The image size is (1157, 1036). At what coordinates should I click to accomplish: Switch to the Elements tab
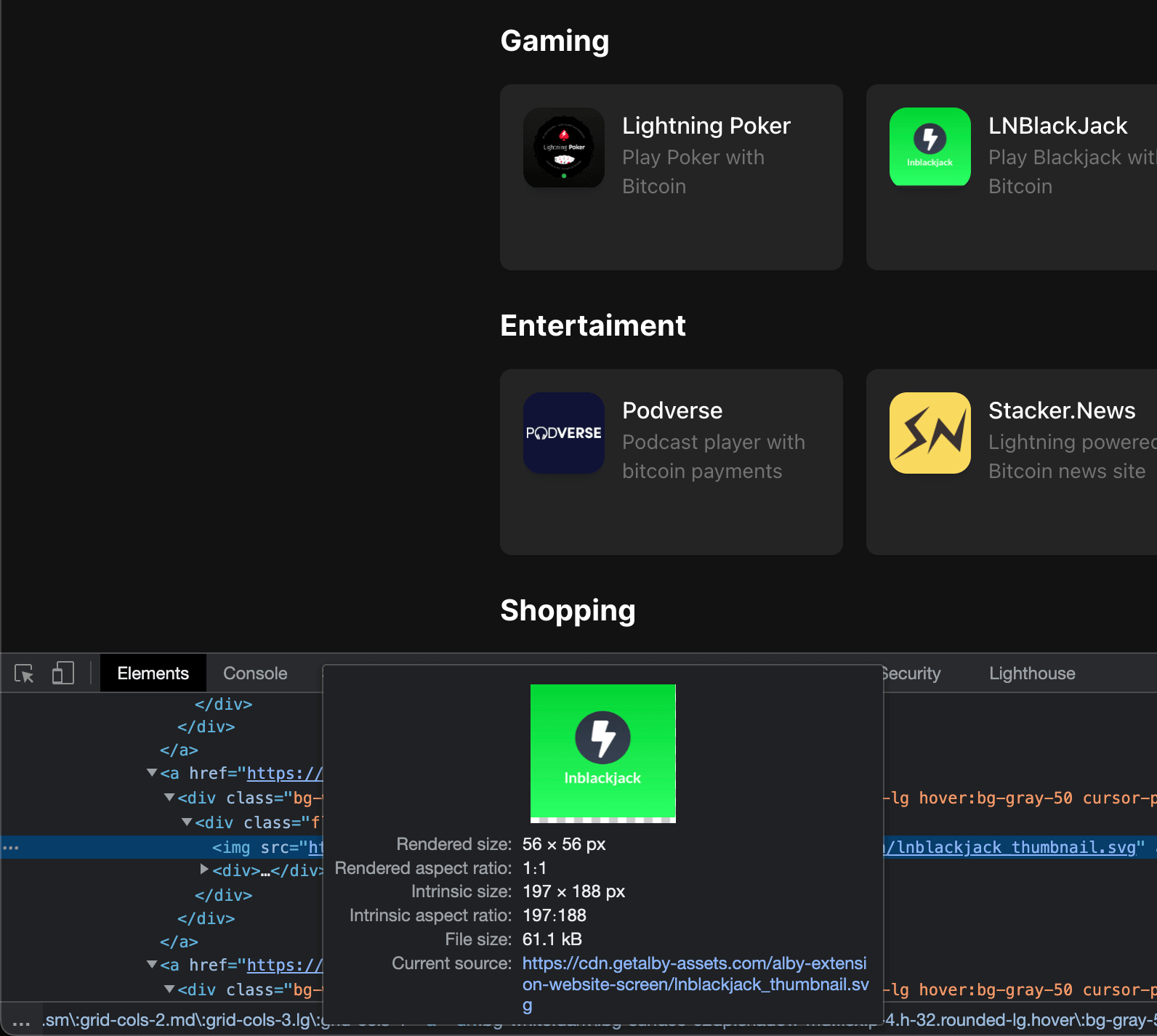coord(153,673)
